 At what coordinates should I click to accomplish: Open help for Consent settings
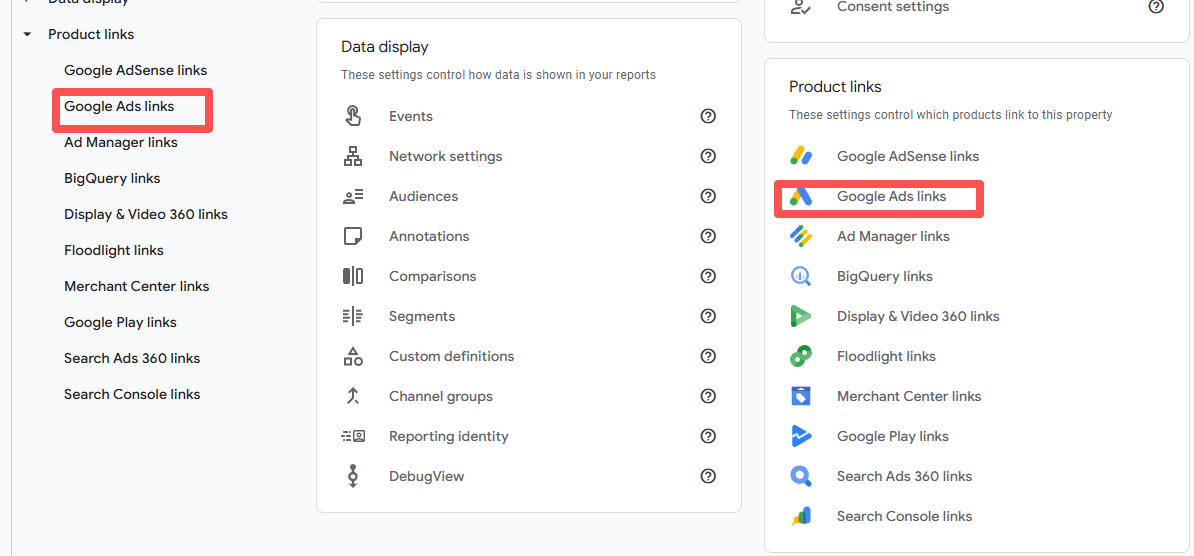point(1156,7)
